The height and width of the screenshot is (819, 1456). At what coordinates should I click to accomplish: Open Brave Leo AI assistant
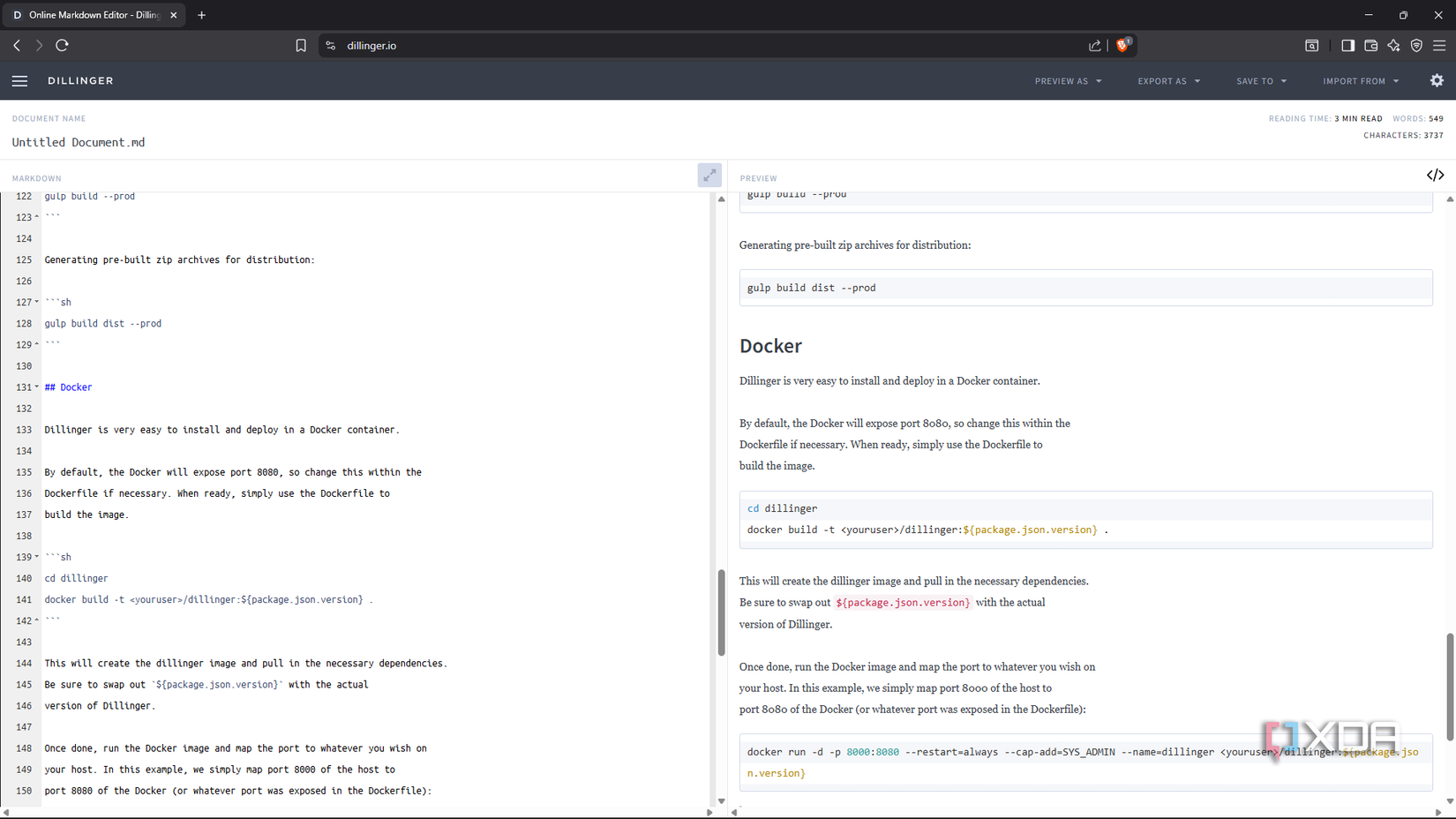[x=1394, y=45]
